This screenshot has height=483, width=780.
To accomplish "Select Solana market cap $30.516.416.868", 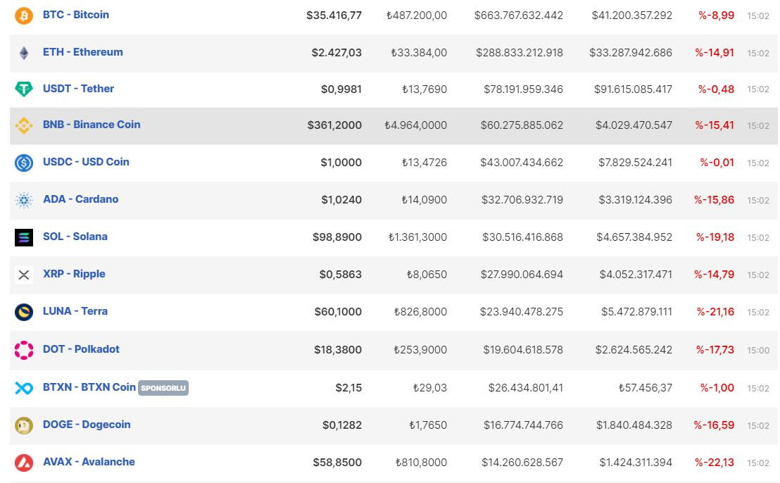I will pos(522,237).
